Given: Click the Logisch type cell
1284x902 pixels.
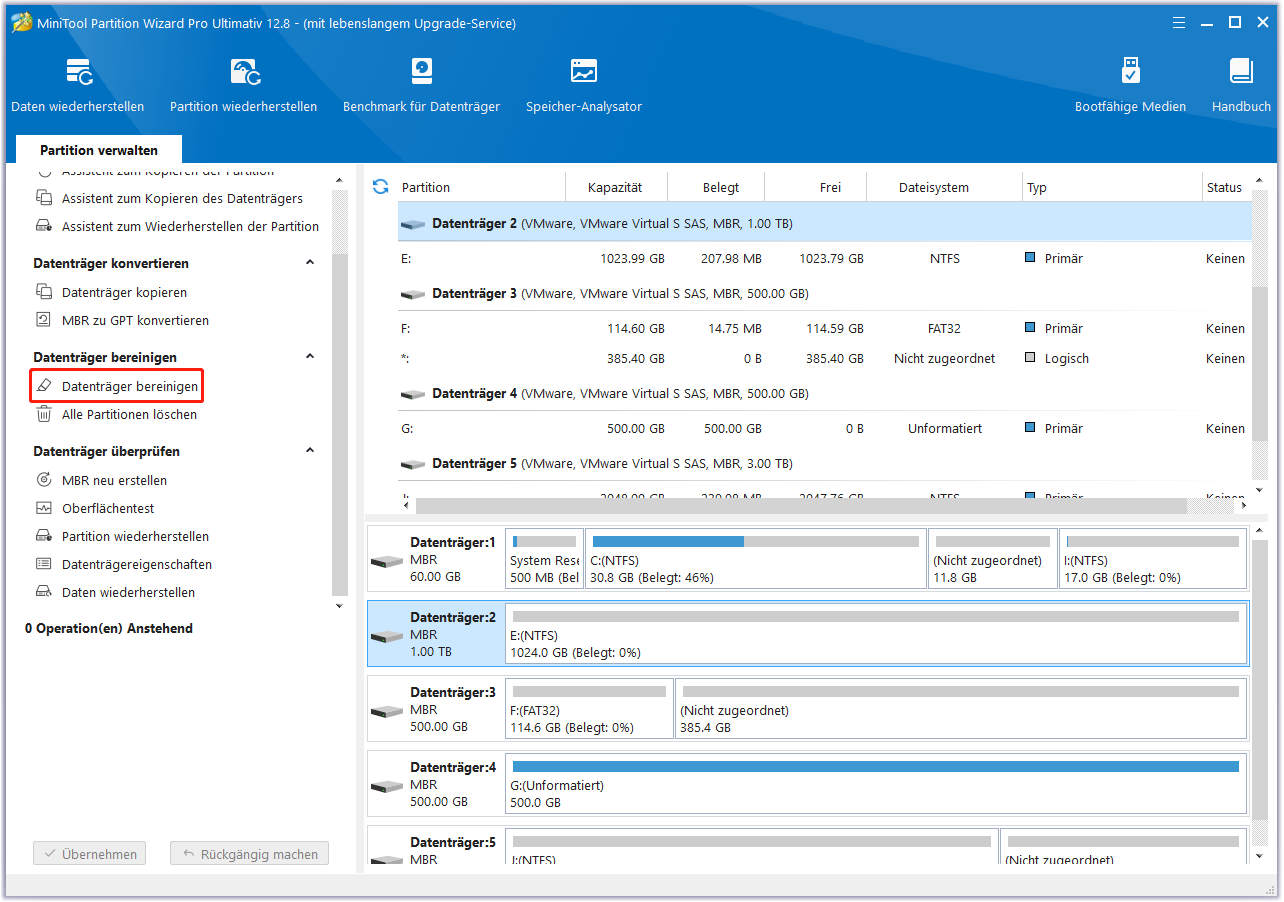Looking at the screenshot, I should (x=1057, y=359).
